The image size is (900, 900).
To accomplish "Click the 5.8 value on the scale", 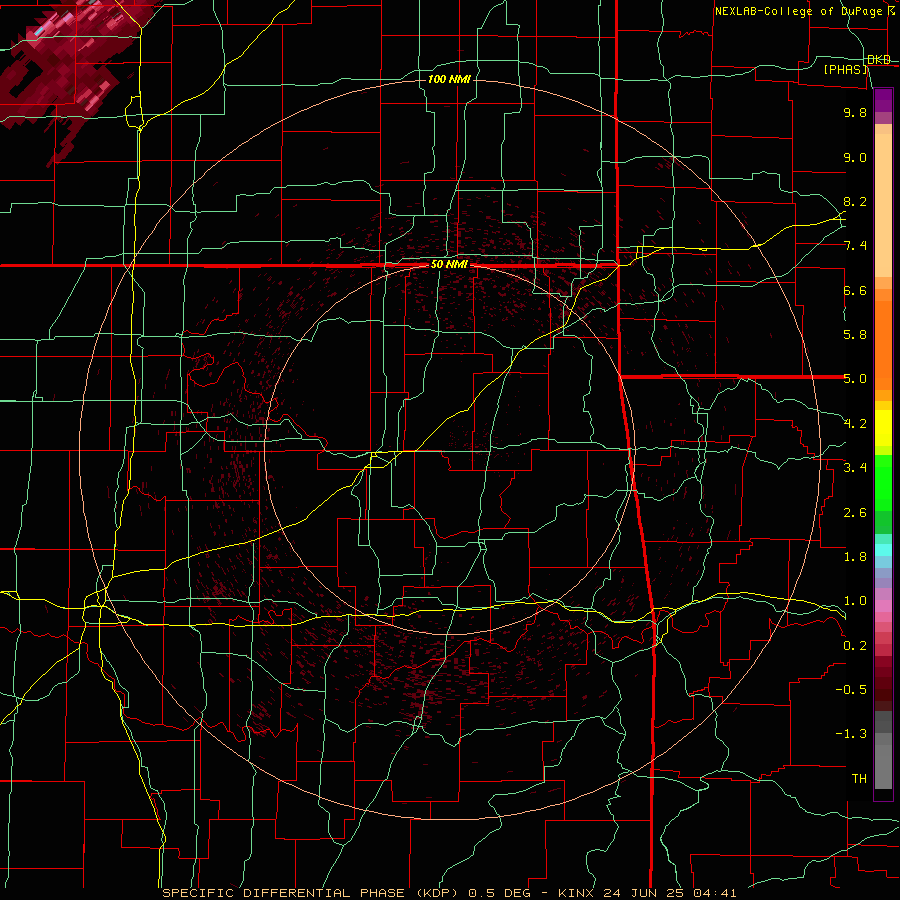I will (855, 335).
